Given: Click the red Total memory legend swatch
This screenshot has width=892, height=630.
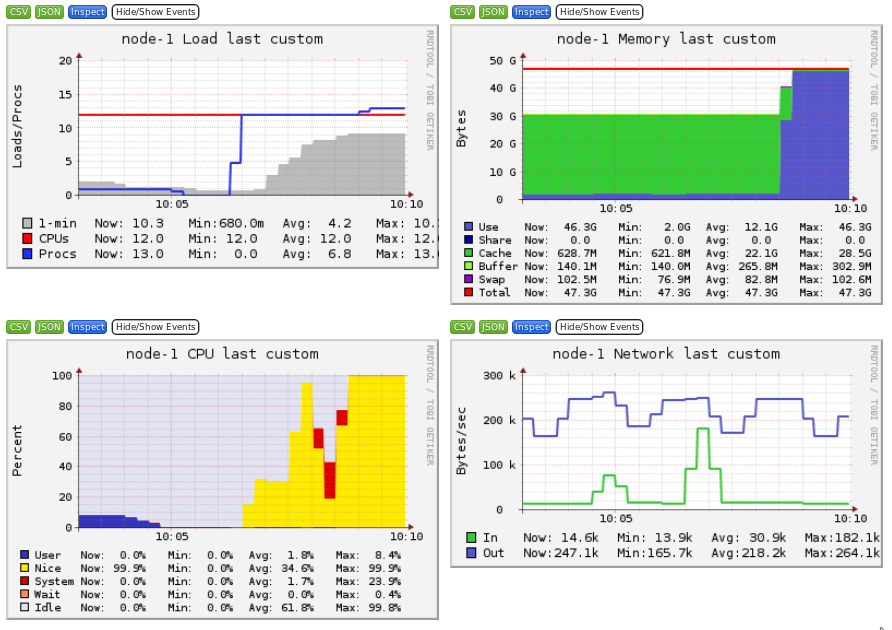Looking at the screenshot, I should [x=469, y=292].
